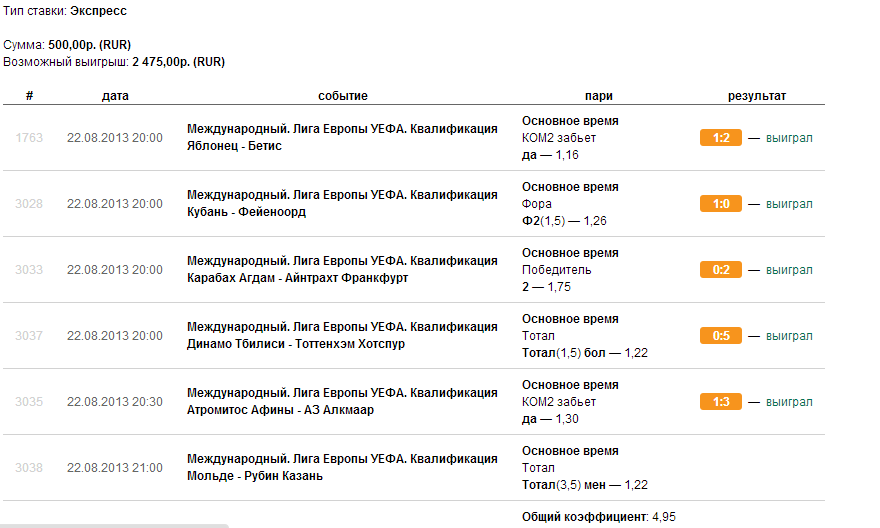Click the horizontal scrollbar at the bottom
This screenshot has width=880, height=528.
pos(114,524)
